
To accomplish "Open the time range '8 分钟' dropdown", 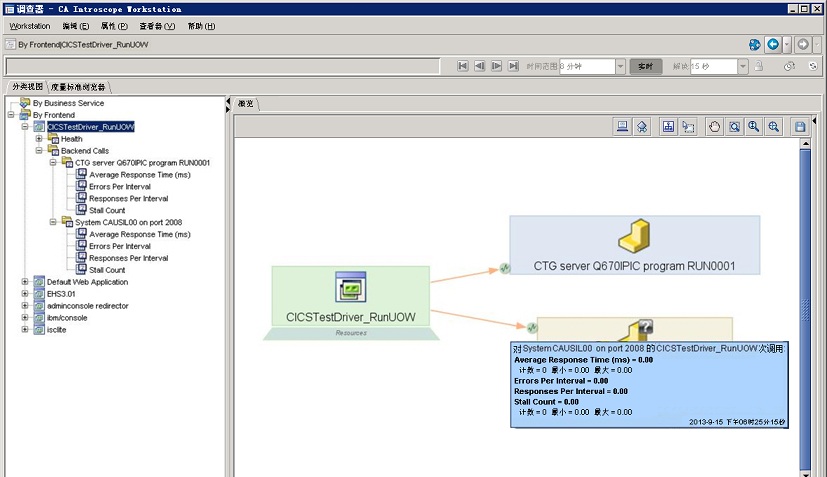I will (620, 66).
